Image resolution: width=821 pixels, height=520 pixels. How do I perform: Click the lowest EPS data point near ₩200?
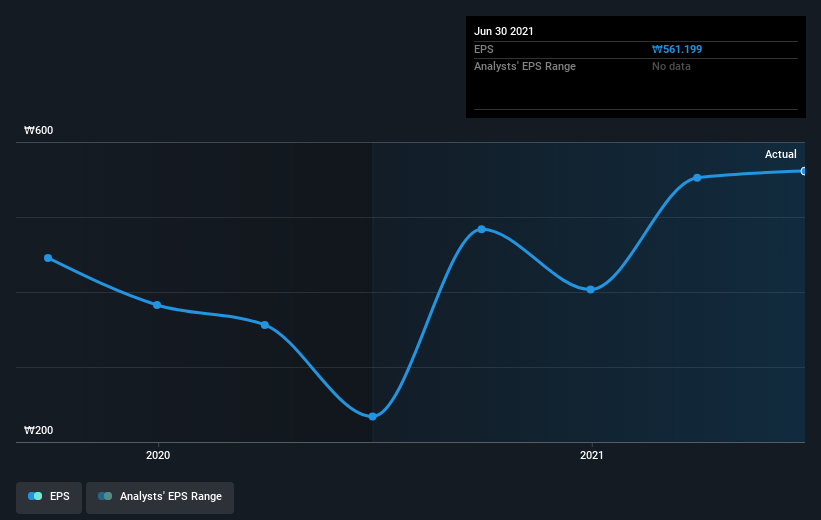coord(372,417)
